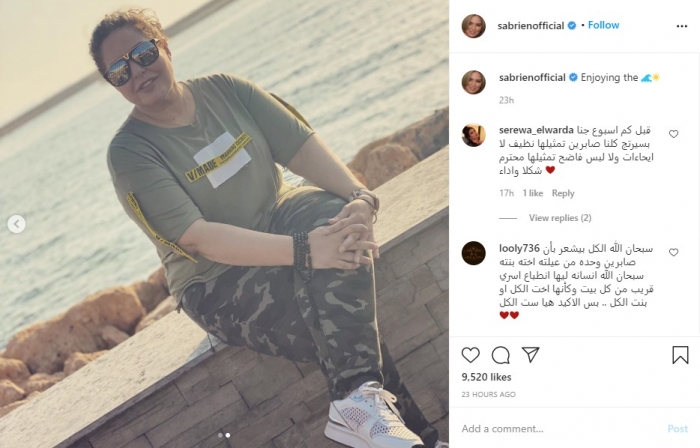View who liked: 9,520 likes
Image resolution: width=700 pixels, height=448 pixels.
(486, 377)
